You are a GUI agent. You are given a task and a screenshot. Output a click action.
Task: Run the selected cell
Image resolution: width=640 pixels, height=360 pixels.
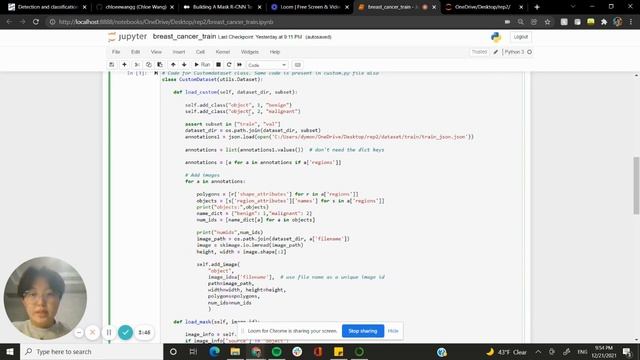(x=202, y=64)
